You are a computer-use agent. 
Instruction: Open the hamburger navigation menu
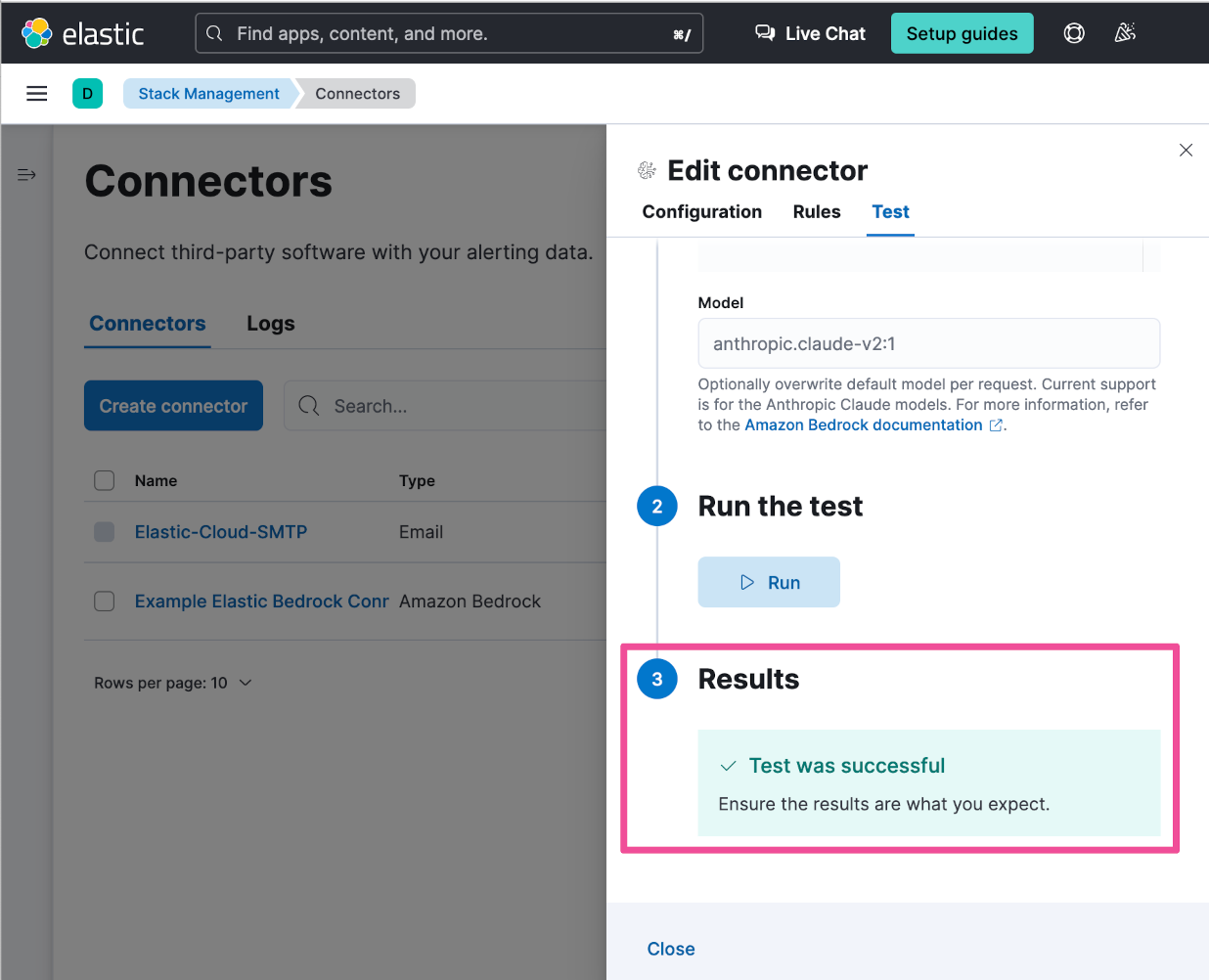point(37,94)
